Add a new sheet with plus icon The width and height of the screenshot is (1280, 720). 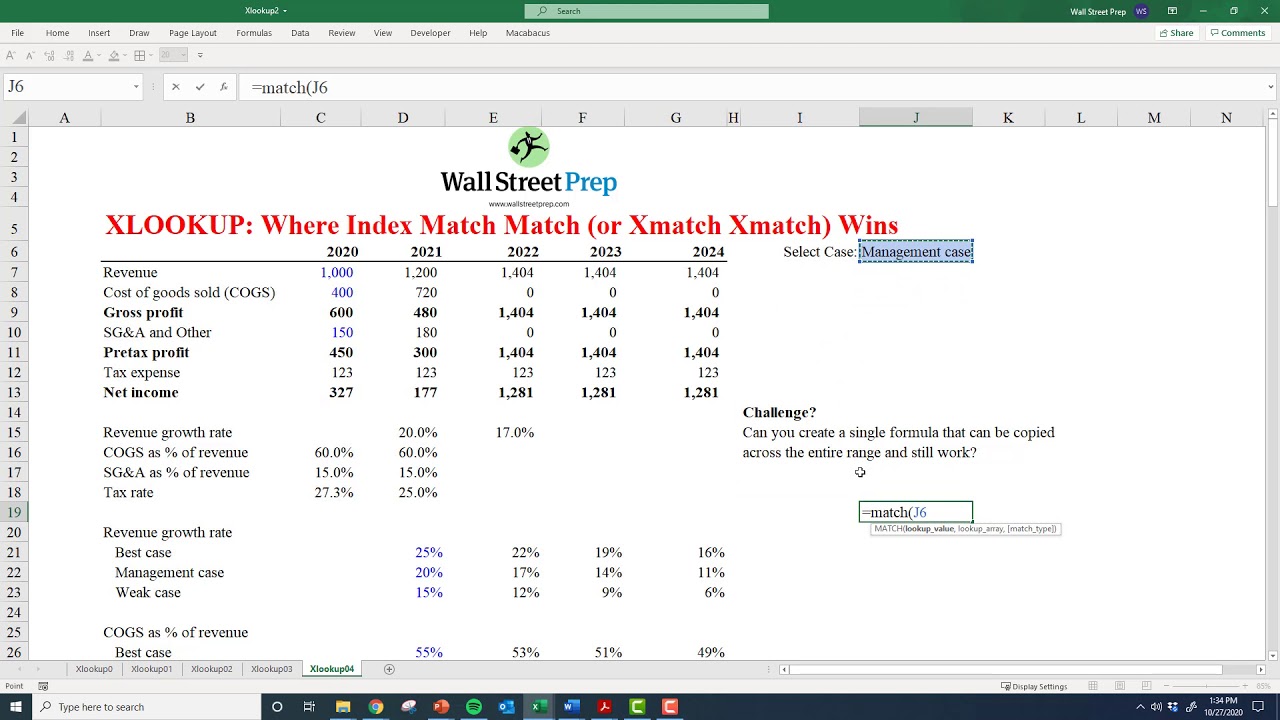click(x=389, y=669)
